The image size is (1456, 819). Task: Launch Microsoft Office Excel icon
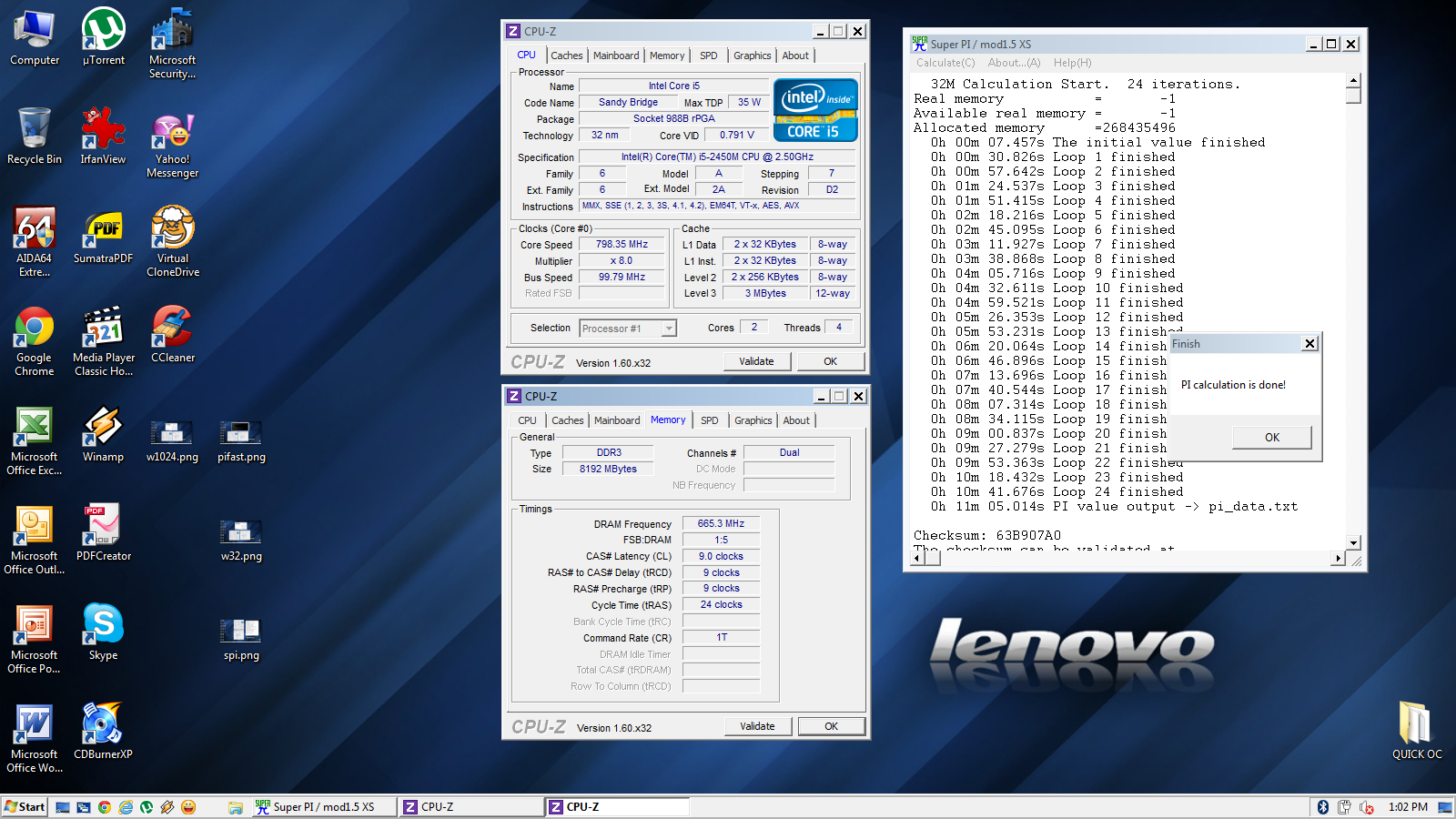(x=35, y=440)
